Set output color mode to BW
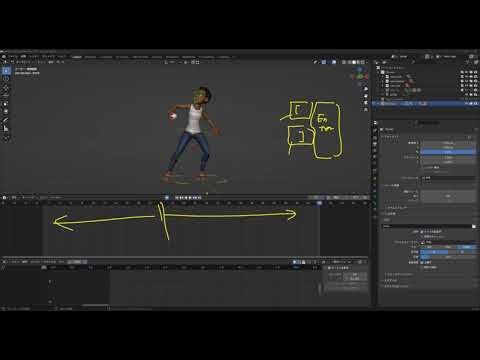The height and width of the screenshot is (360, 480). coord(430,247)
